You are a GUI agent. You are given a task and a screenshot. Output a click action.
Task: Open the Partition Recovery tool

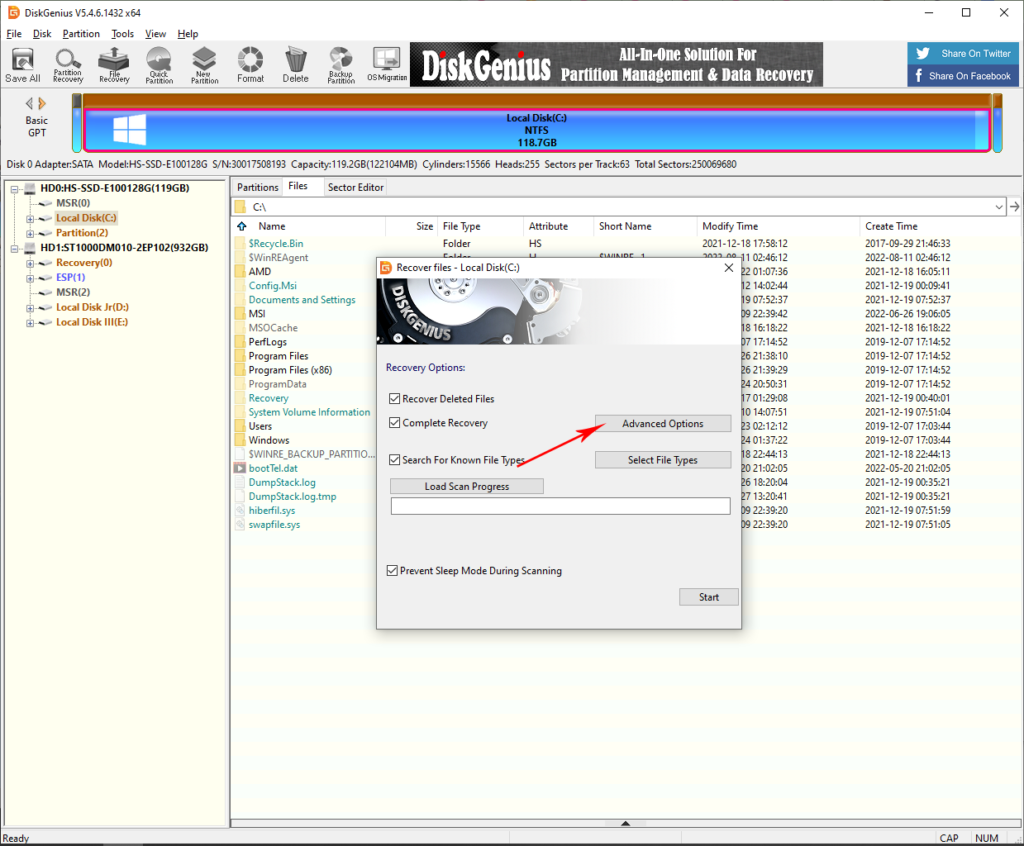coord(67,63)
